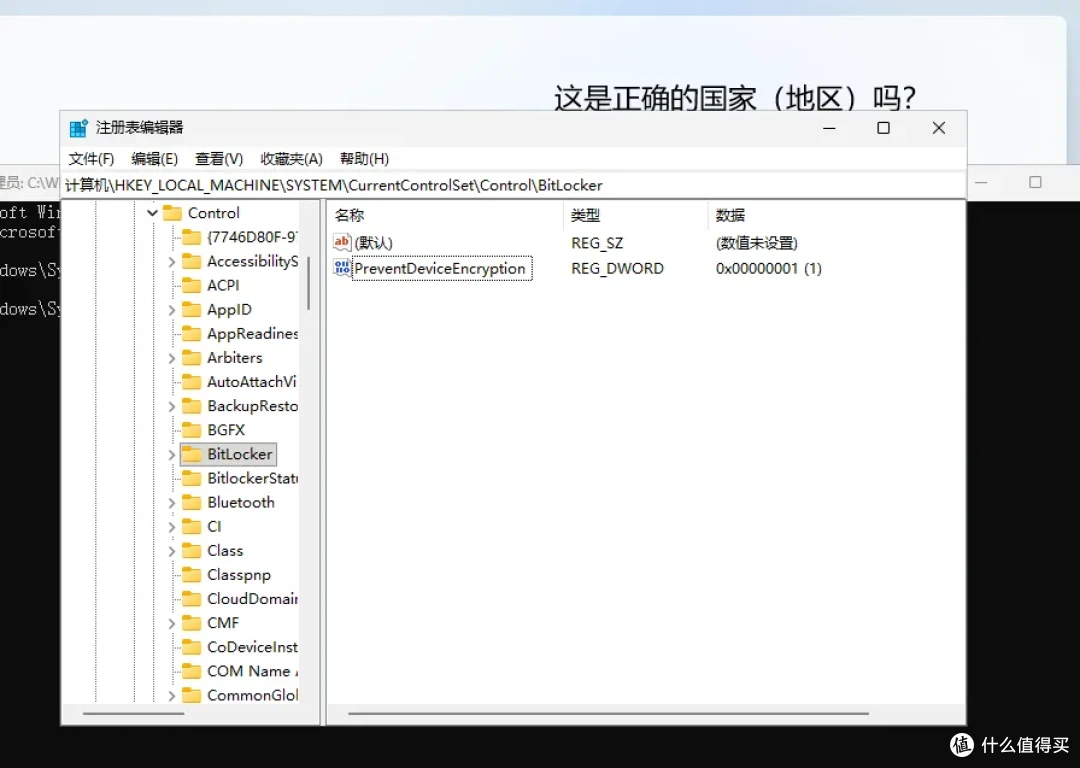
Task: Expand the AccessibilityS key
Action: coord(172,262)
